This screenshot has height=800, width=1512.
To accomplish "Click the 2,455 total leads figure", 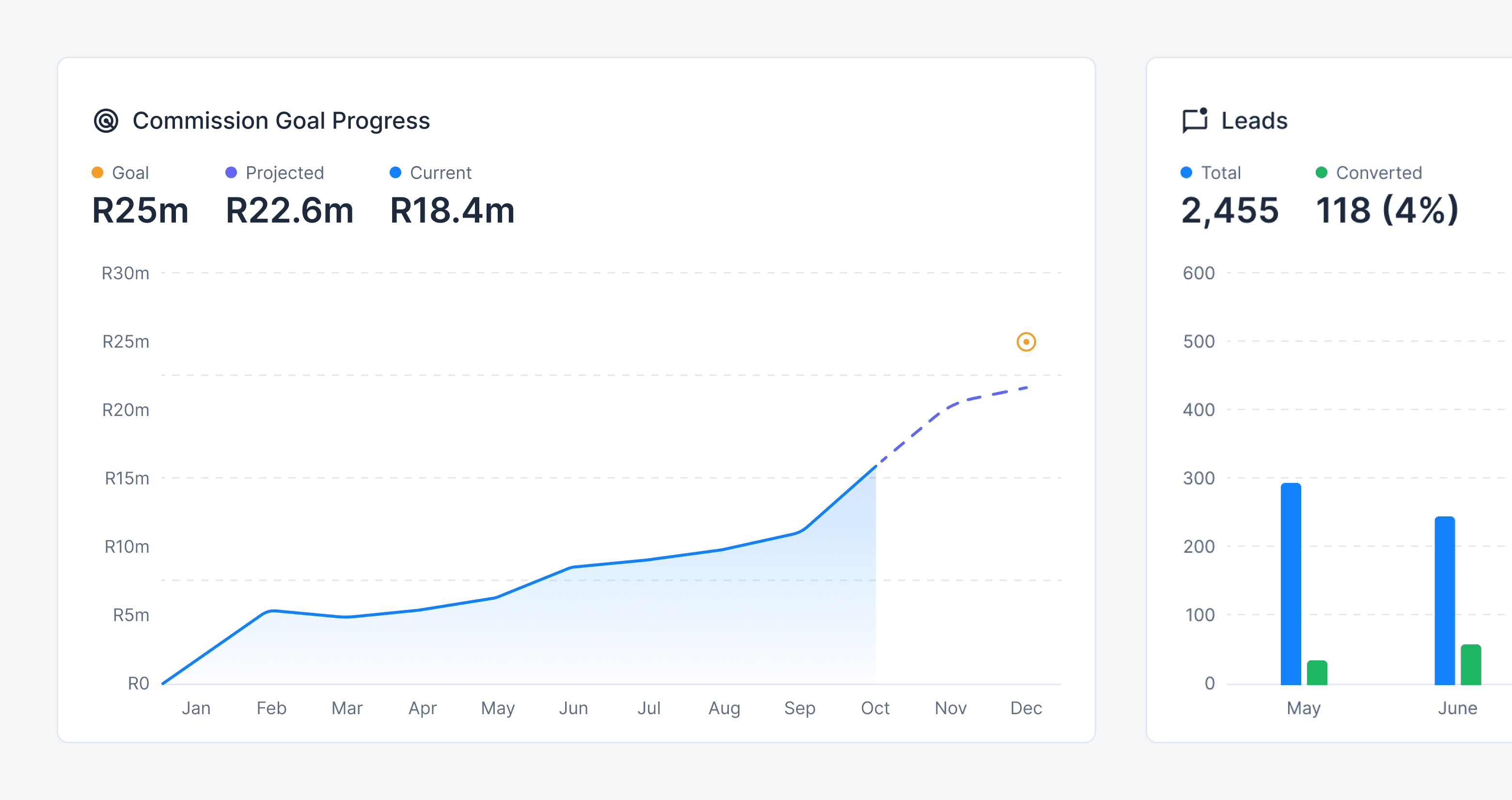I will (1229, 211).
